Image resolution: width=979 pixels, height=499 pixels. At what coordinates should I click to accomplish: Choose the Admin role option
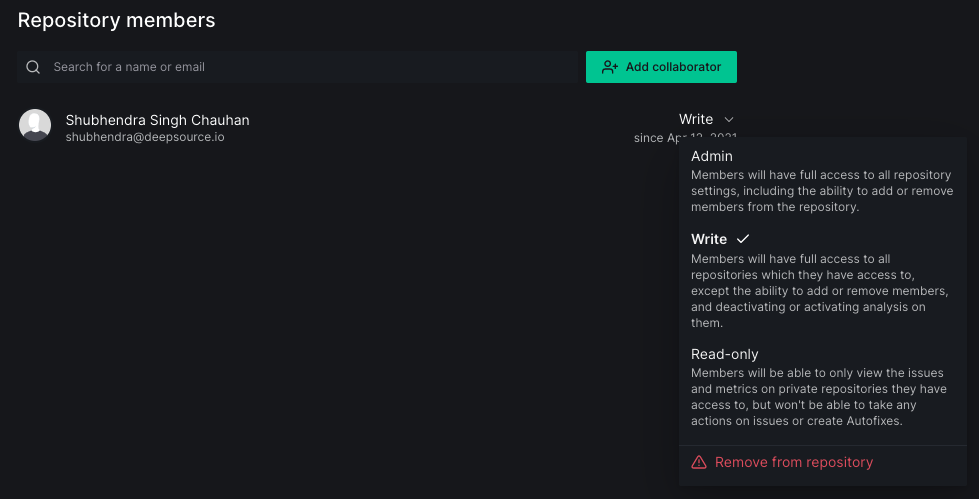[712, 156]
